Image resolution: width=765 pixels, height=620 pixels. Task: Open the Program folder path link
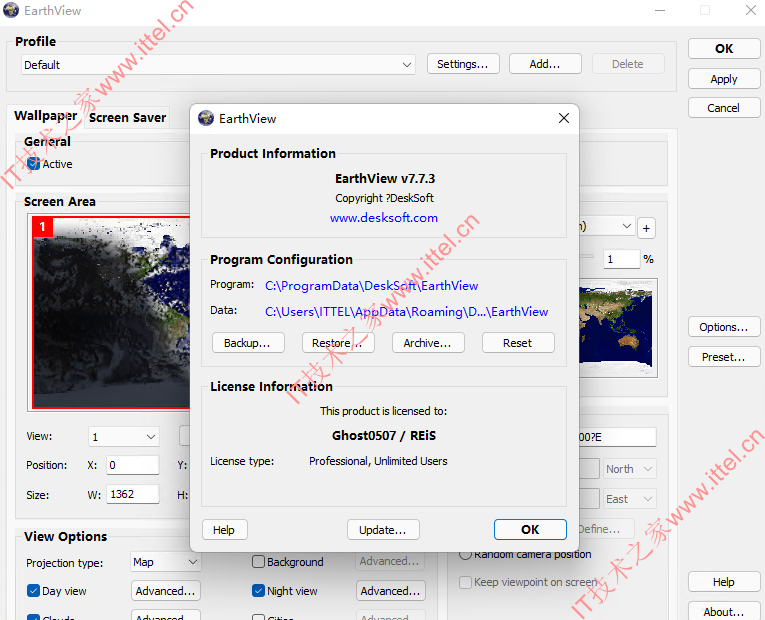pos(371,285)
